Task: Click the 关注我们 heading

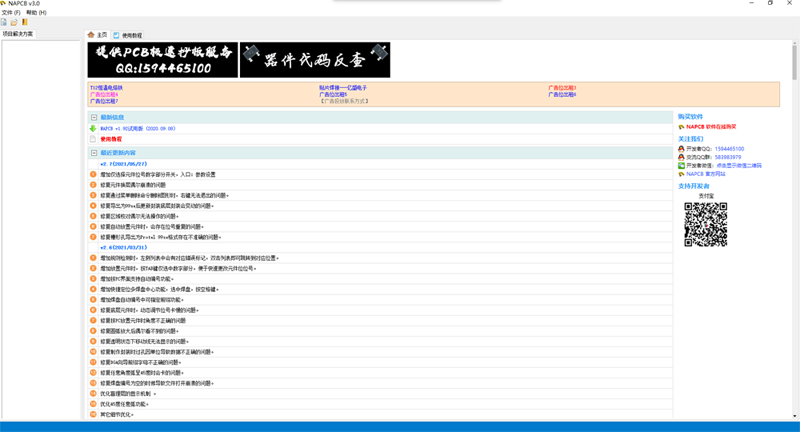Action: pyautogui.click(x=690, y=139)
